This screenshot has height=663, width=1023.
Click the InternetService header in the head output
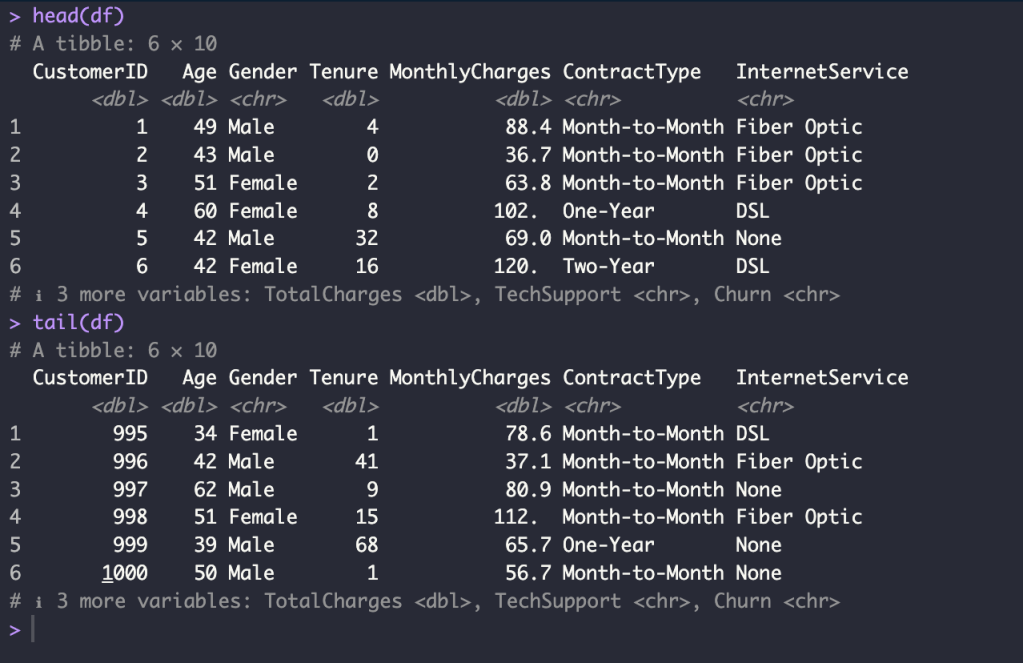[x=821, y=72]
